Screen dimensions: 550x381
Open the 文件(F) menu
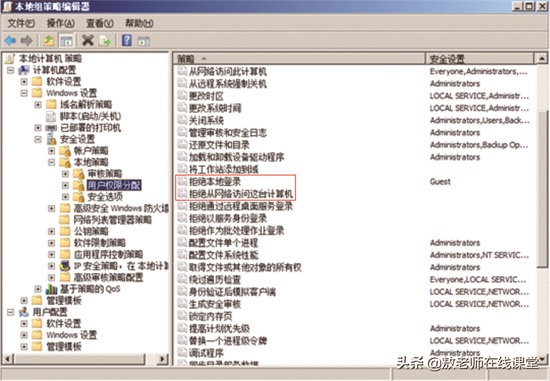point(21,23)
